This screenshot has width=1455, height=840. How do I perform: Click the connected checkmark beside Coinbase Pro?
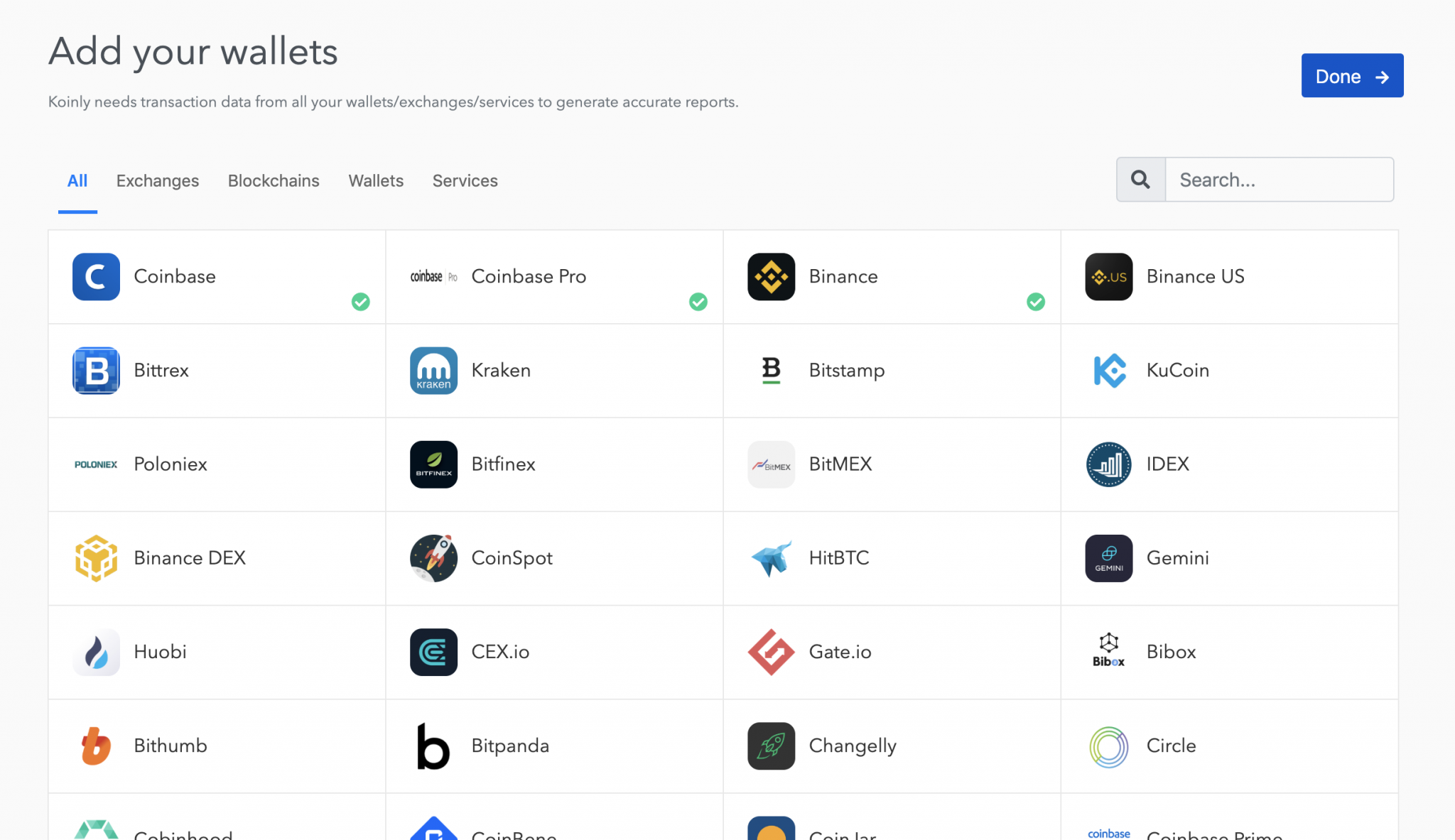[x=698, y=302]
